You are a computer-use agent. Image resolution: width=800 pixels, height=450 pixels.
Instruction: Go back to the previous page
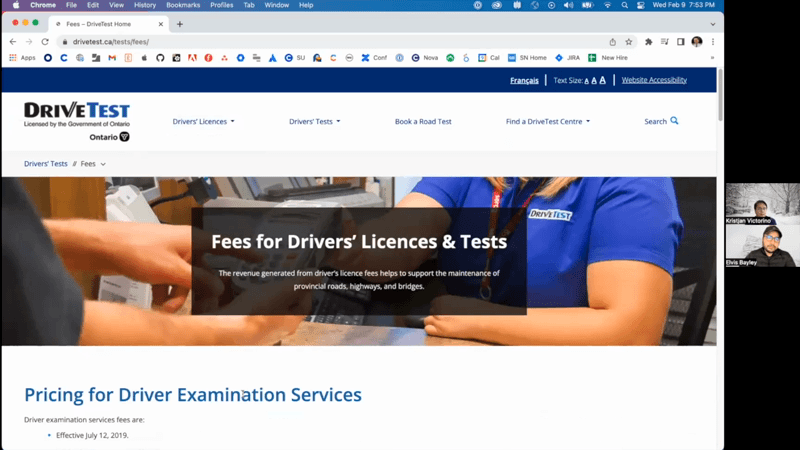point(13,42)
